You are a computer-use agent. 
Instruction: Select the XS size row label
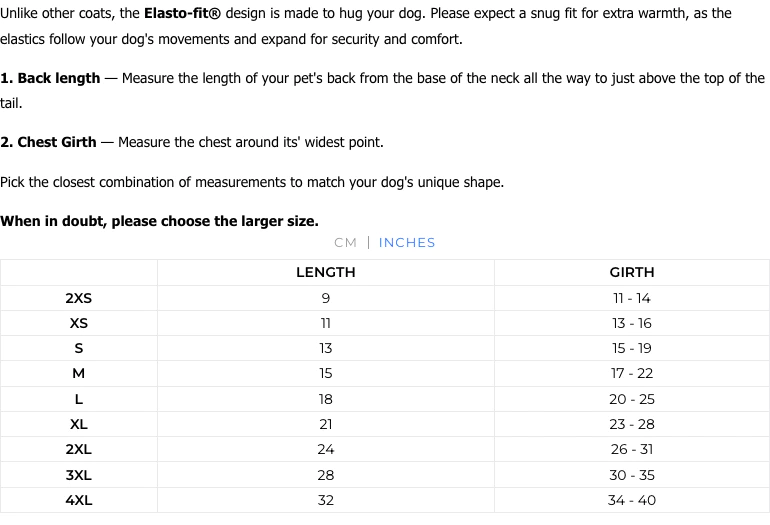[79, 323]
